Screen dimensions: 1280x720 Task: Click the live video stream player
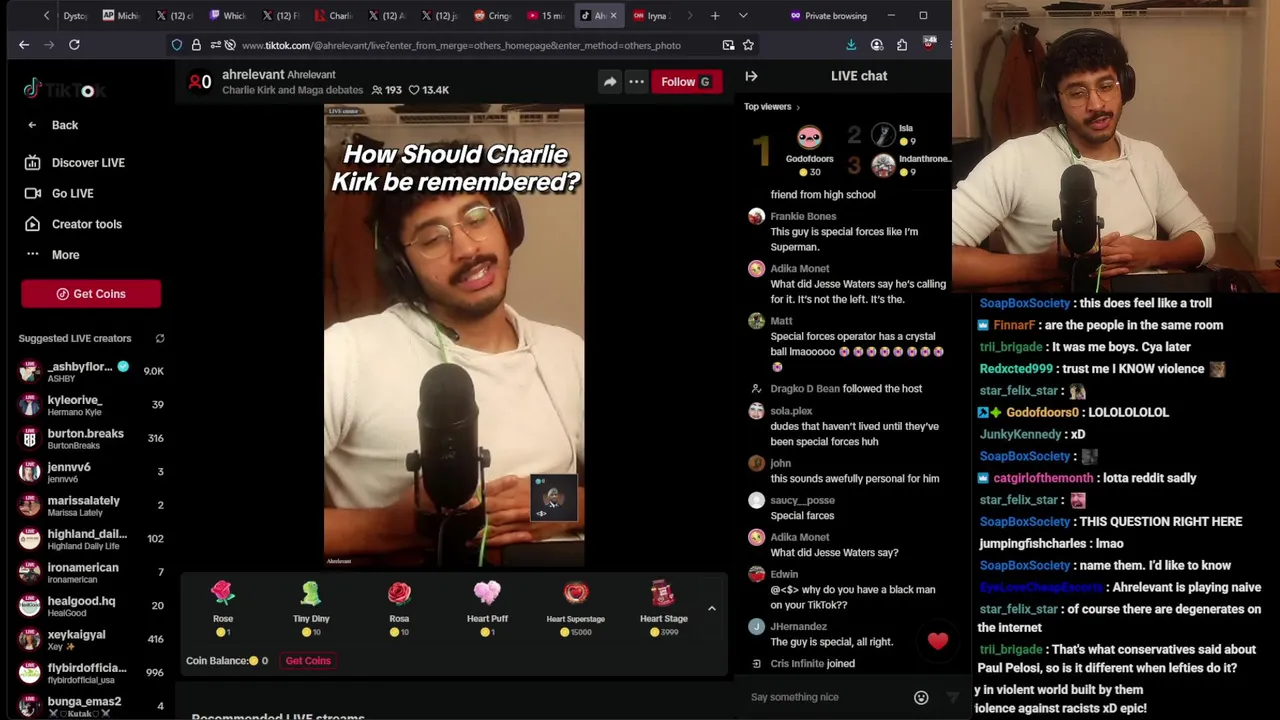click(x=454, y=336)
